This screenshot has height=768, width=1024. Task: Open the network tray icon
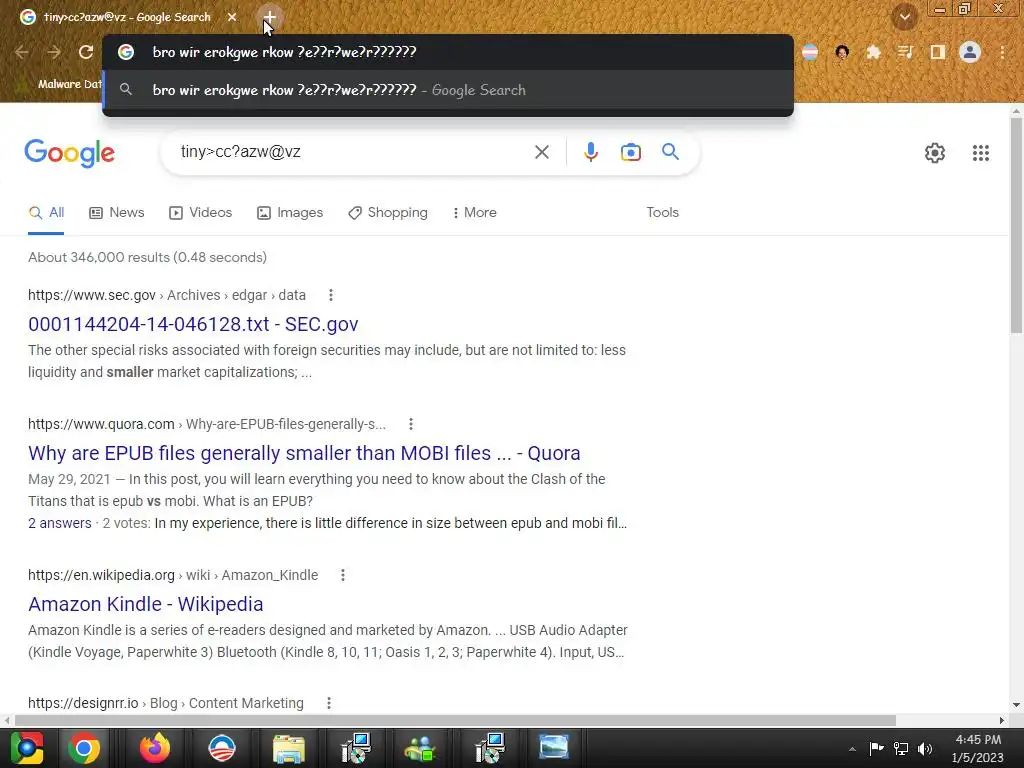(901, 748)
